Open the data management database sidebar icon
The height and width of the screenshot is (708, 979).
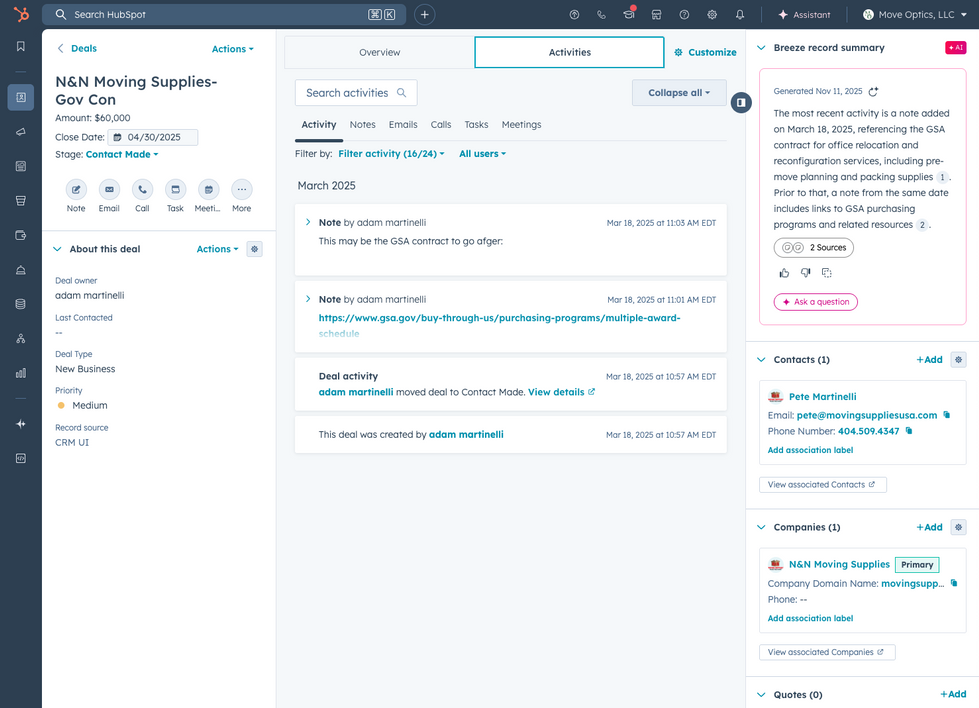pos(21,304)
